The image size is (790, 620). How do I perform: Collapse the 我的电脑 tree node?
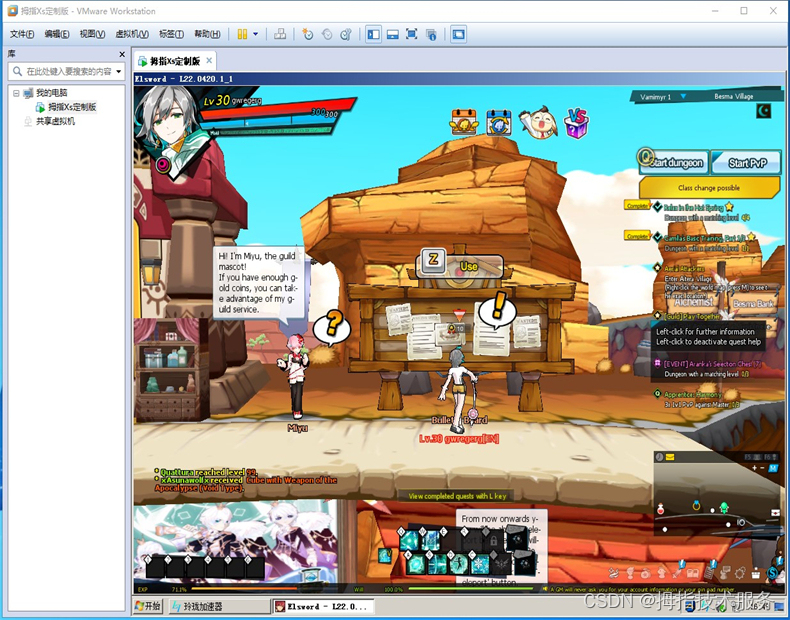16,93
